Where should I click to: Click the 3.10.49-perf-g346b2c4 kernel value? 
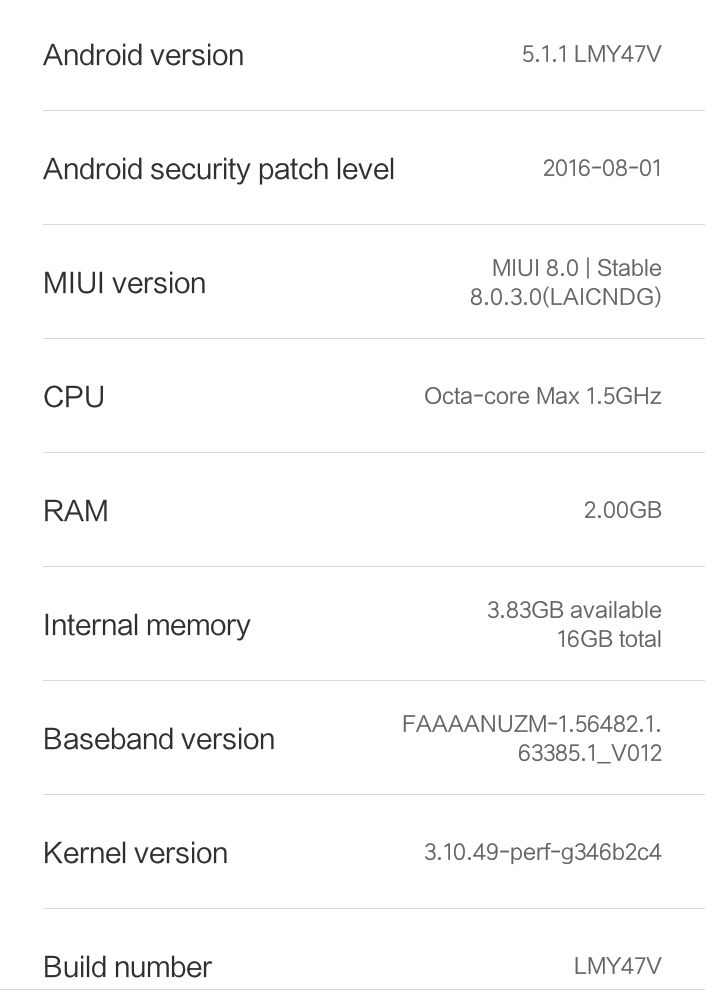[x=542, y=853]
